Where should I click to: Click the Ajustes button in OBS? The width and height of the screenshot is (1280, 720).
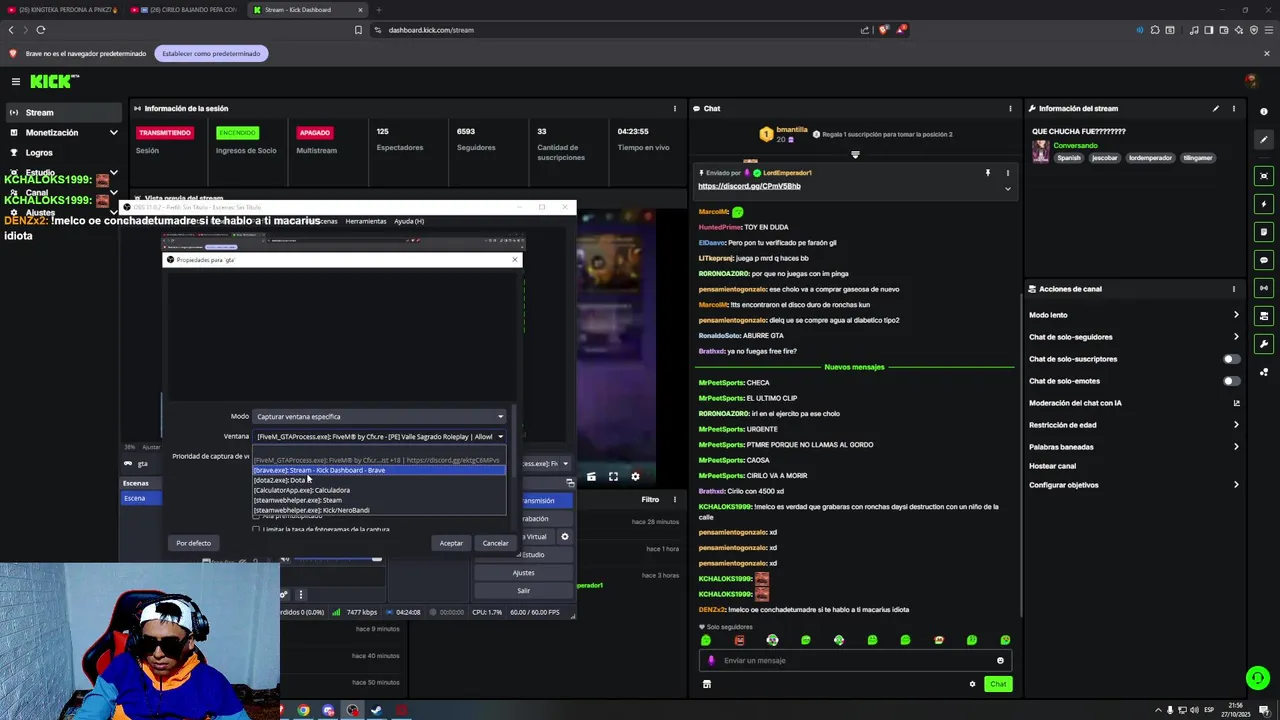tap(523, 573)
